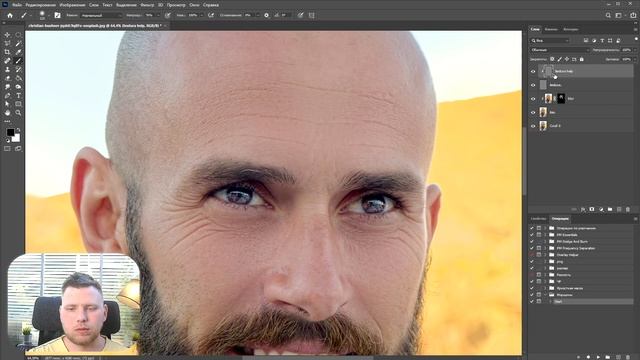
Task: Switch to the Каналы tab
Action: (x=551, y=29)
